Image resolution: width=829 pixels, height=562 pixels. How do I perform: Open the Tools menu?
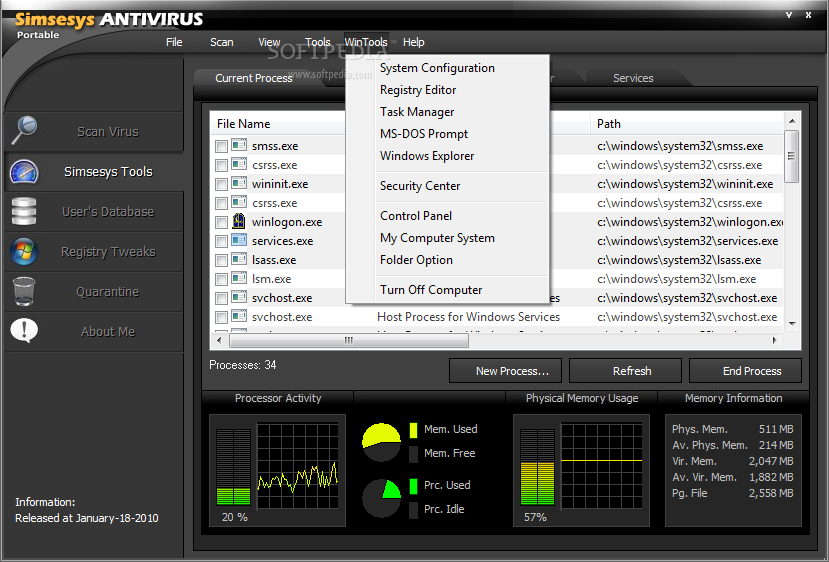point(318,42)
